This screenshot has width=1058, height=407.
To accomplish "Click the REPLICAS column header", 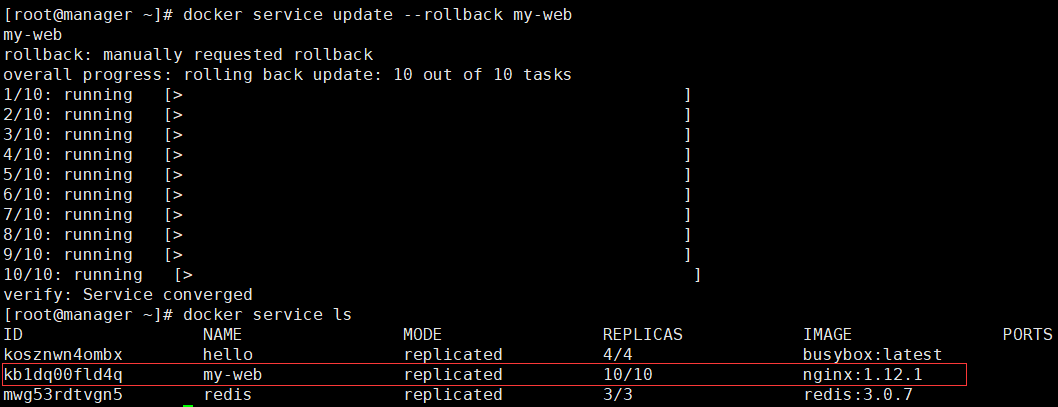I will pos(642,334).
